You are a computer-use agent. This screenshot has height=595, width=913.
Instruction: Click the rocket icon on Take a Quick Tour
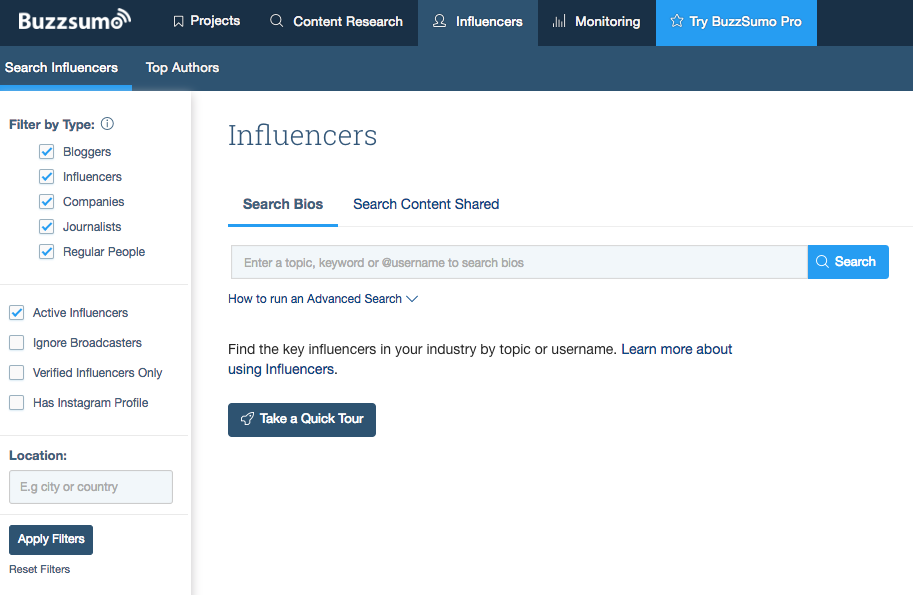pos(247,419)
